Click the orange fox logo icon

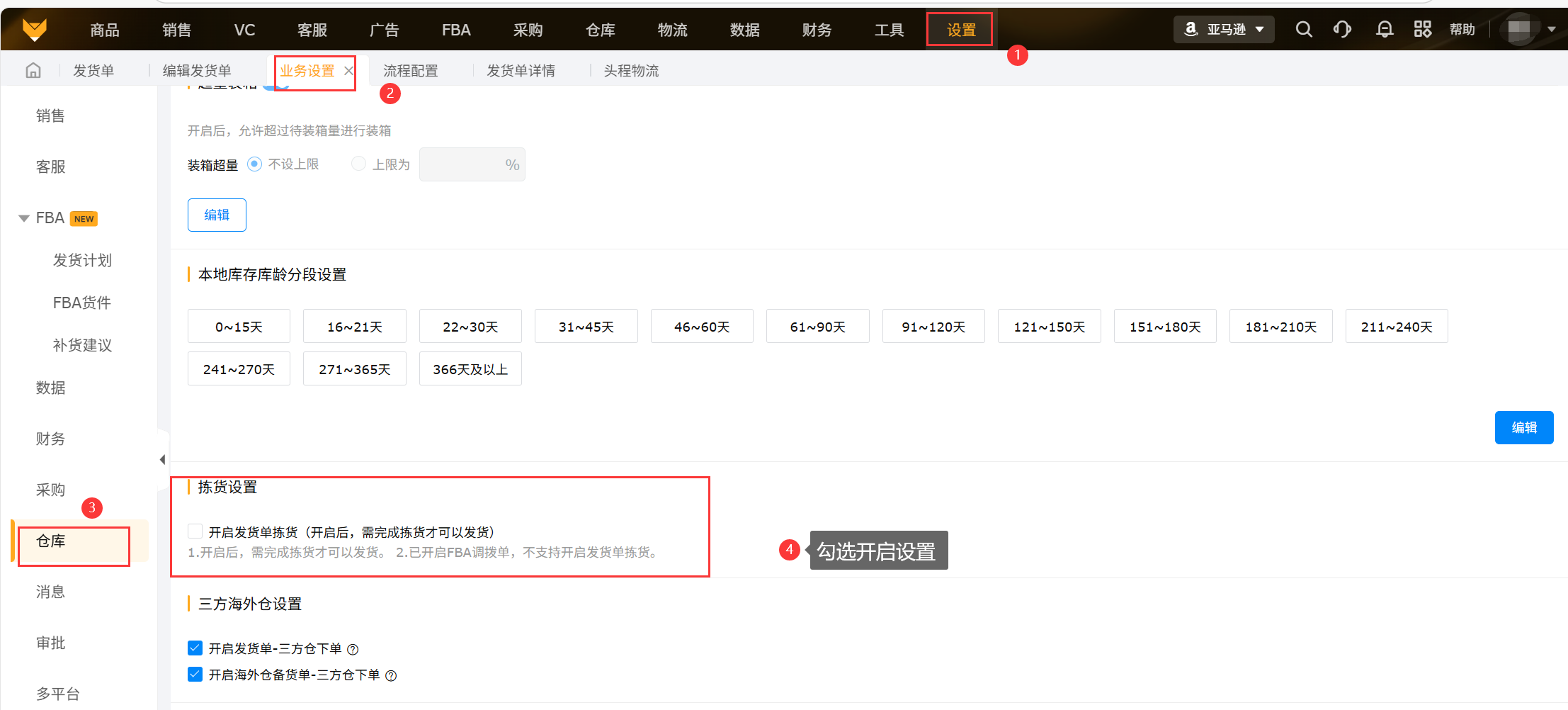35,30
